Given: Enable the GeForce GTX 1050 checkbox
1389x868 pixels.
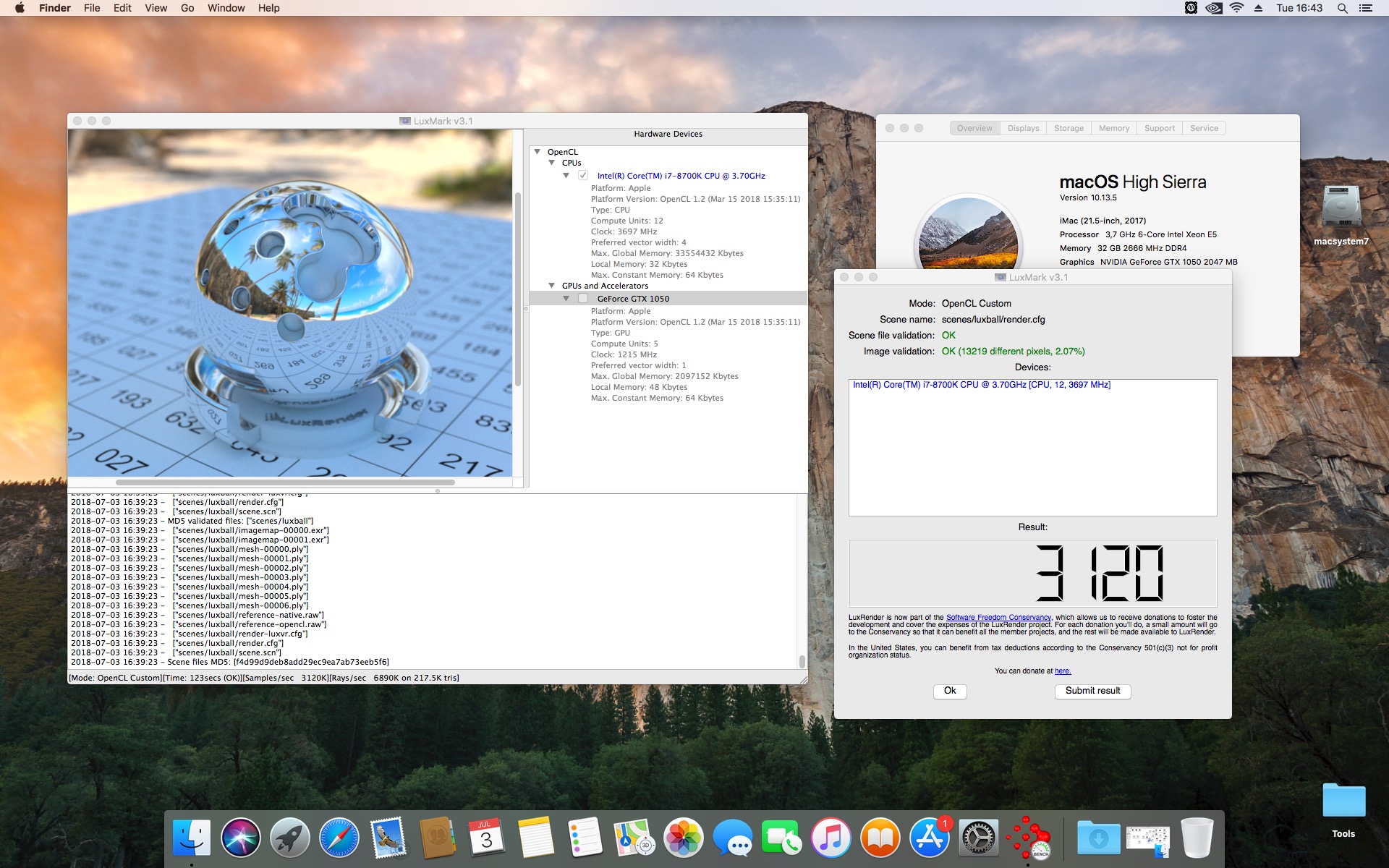Looking at the screenshot, I should point(583,299).
